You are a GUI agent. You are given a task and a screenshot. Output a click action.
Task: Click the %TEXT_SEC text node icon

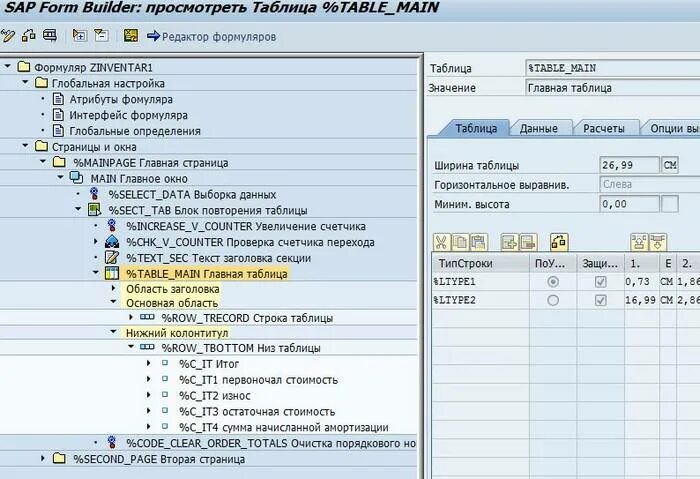112,258
